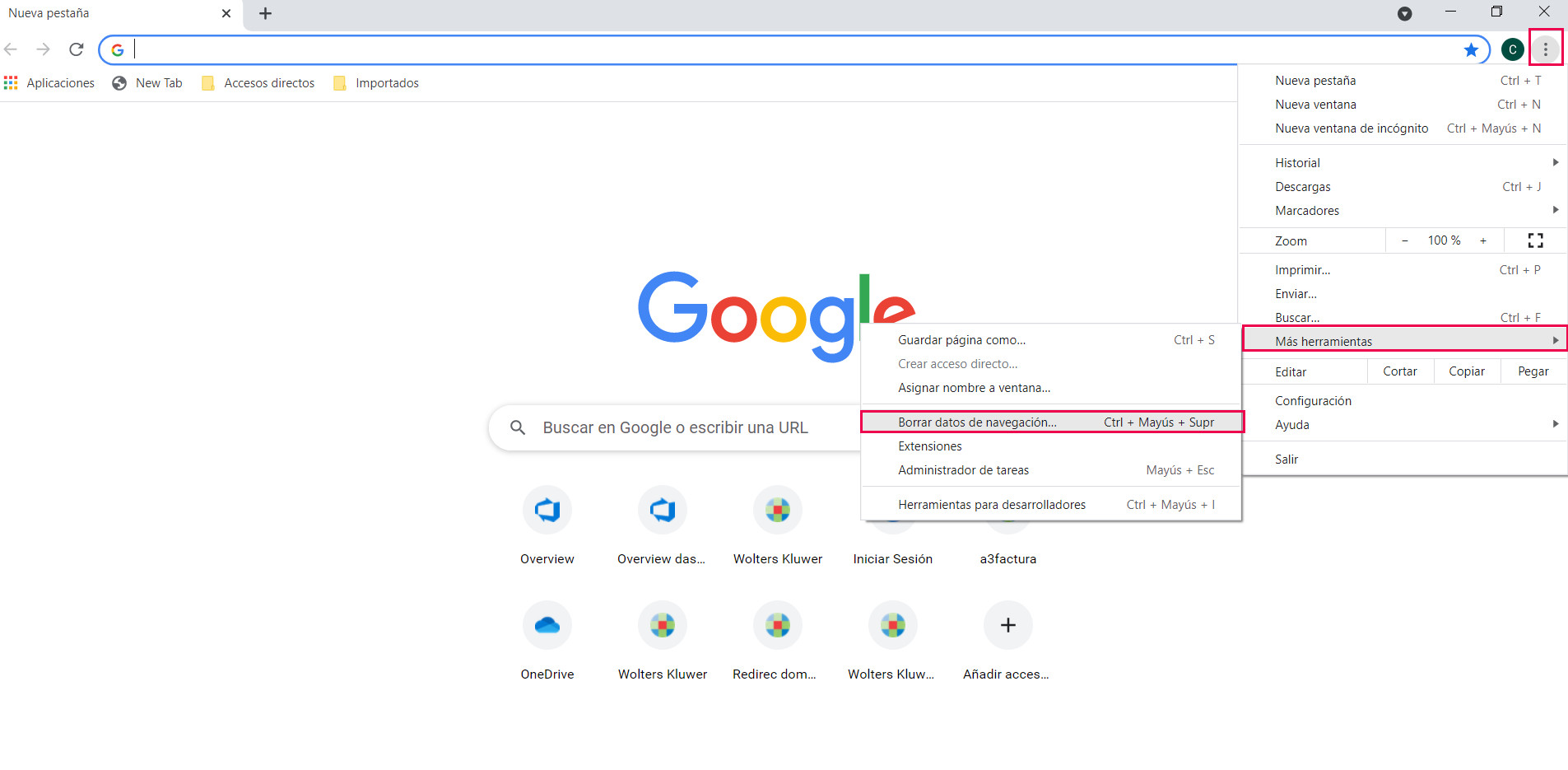The width and height of the screenshot is (1568, 770).
Task: Click Copiar in the Editar row
Action: point(1467,371)
